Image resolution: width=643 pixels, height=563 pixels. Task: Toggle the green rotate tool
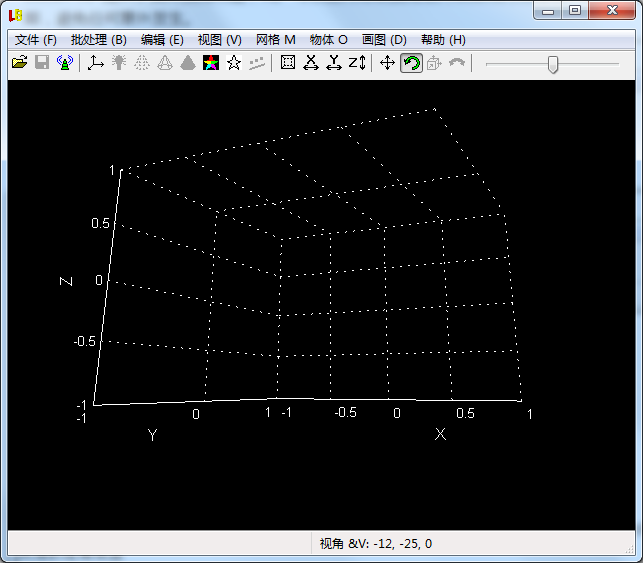[411, 63]
